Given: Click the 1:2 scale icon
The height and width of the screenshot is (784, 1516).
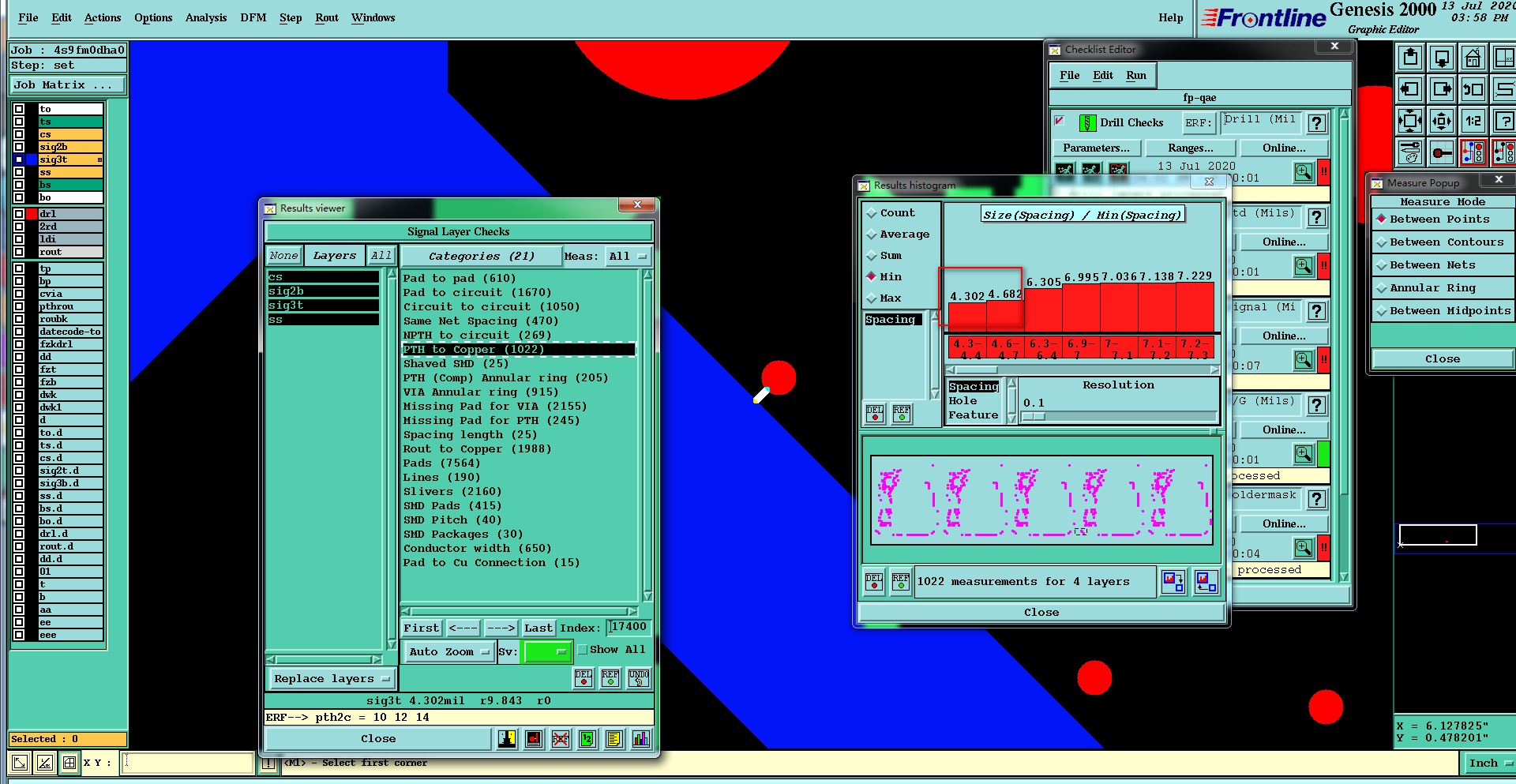Looking at the screenshot, I should click(1473, 121).
